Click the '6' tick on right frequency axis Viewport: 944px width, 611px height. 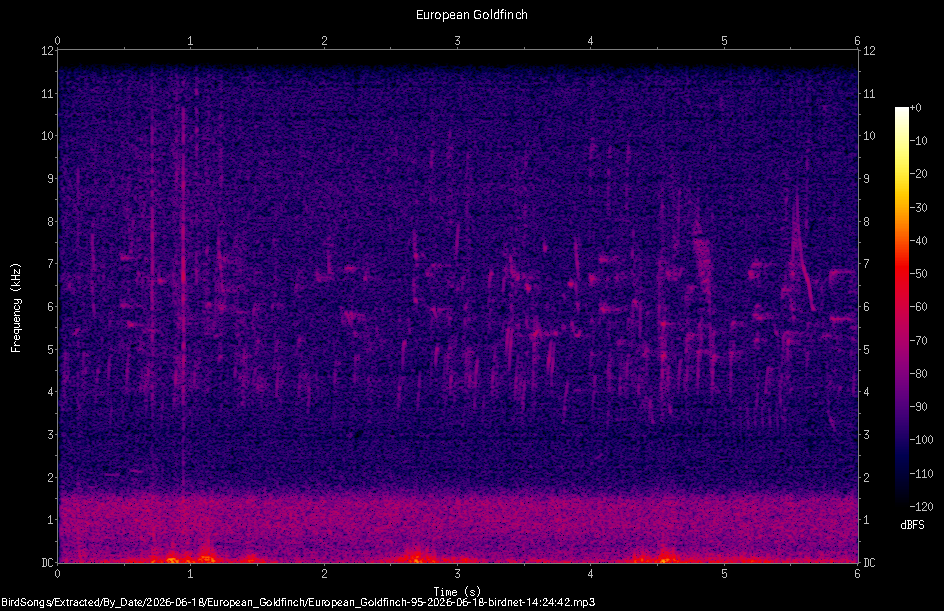[x=866, y=307]
